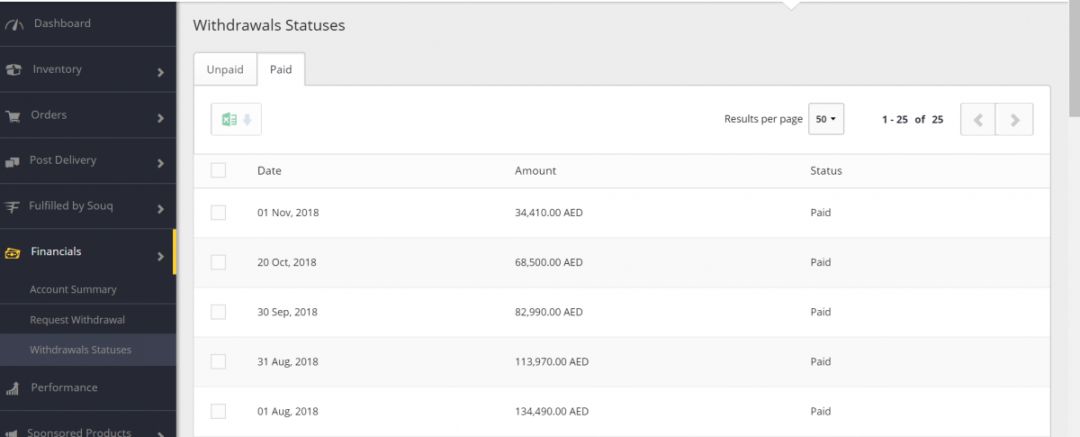Toggle the select-all checkbox in header
Image resolution: width=1080 pixels, height=437 pixels.
click(x=218, y=171)
